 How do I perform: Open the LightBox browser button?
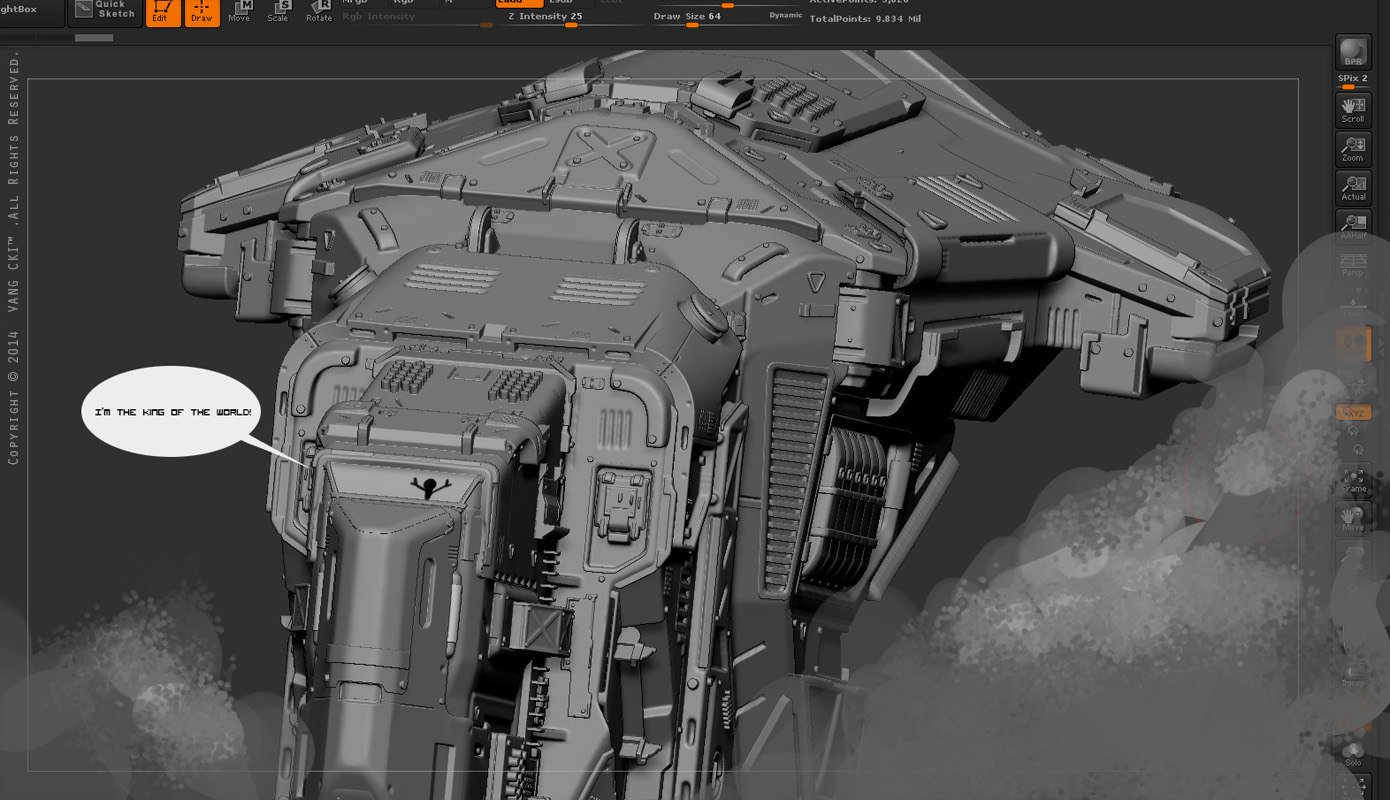point(31,11)
